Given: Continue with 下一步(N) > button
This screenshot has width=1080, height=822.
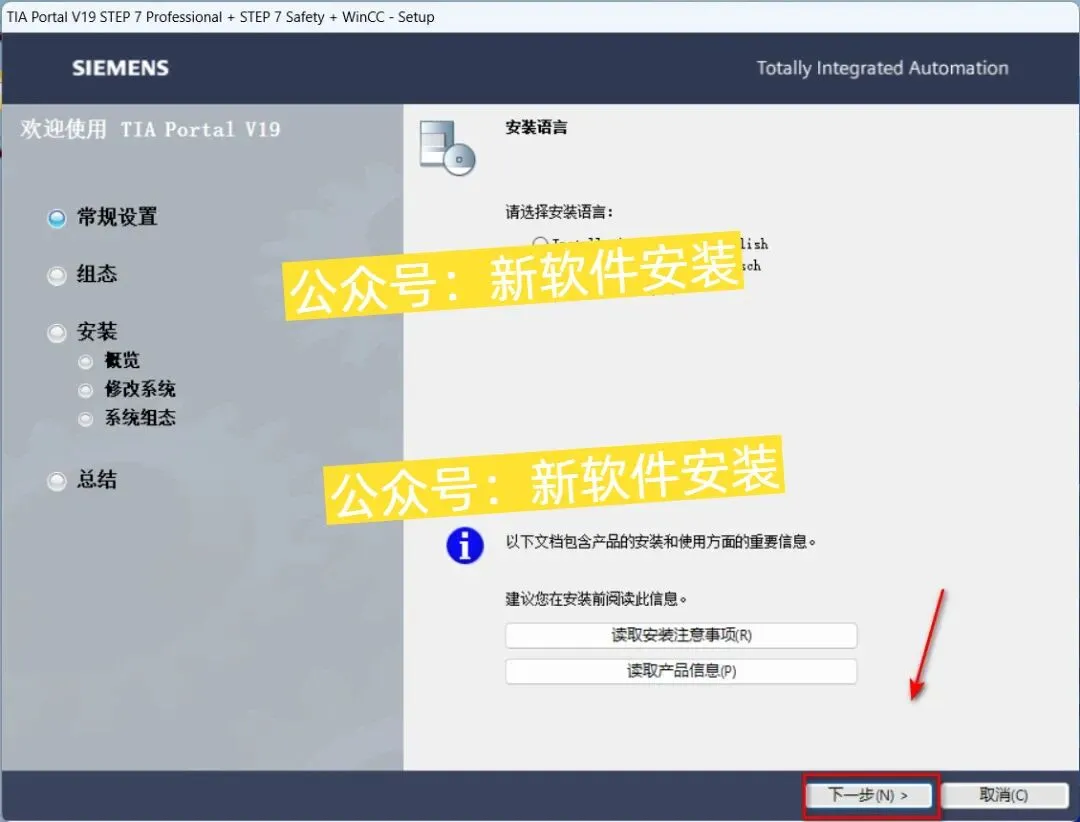Looking at the screenshot, I should click(869, 795).
